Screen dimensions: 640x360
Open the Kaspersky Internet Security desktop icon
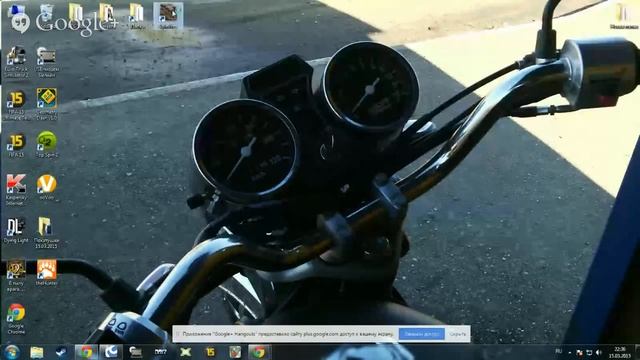[x=16, y=189]
